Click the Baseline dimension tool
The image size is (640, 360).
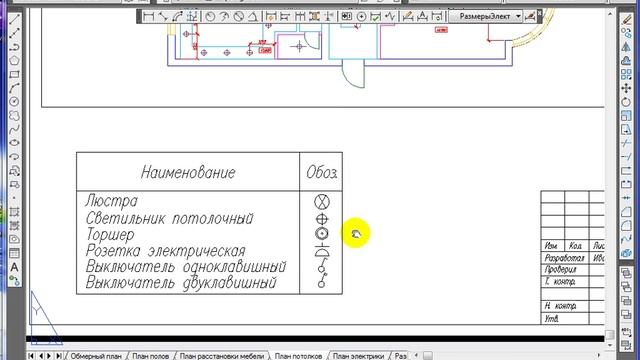[x=285, y=17]
